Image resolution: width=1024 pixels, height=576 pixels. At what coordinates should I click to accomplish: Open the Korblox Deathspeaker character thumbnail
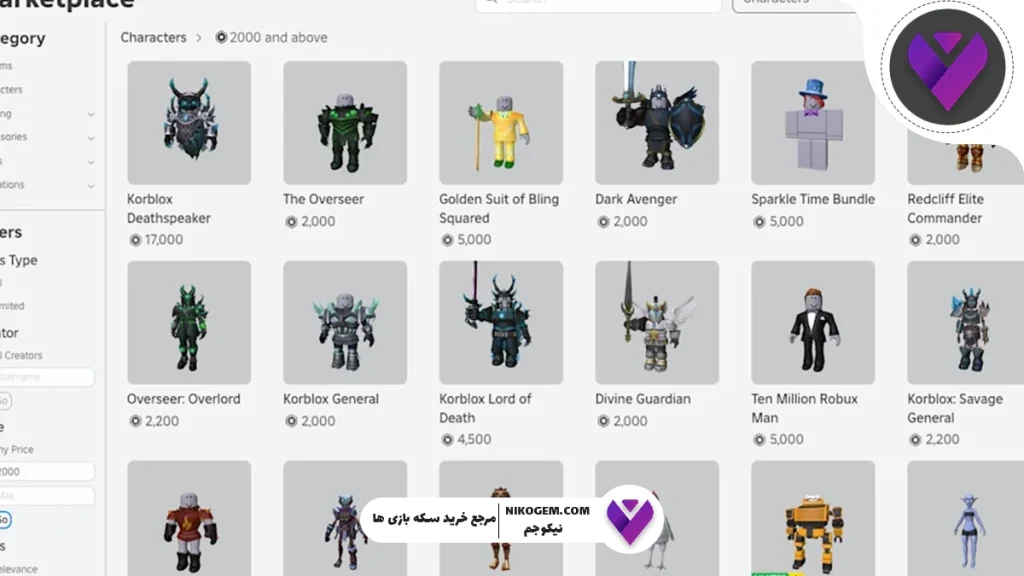tap(189, 123)
